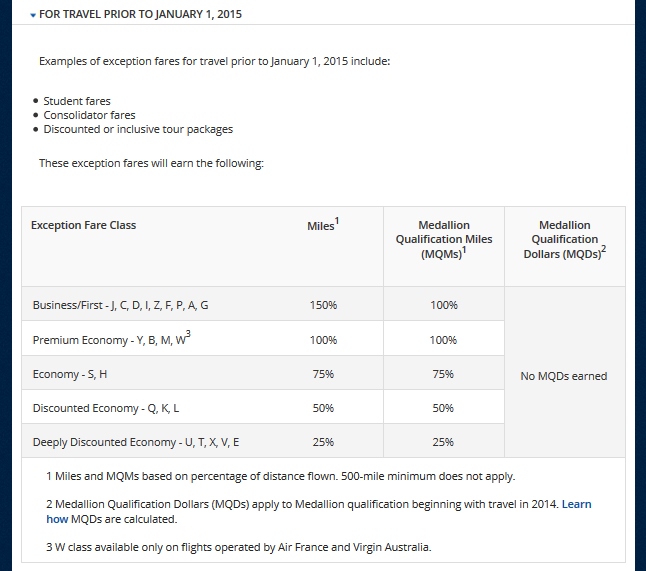The height and width of the screenshot is (571, 646).
Task: Click footnote 3 about W class availability
Action: (x=239, y=547)
